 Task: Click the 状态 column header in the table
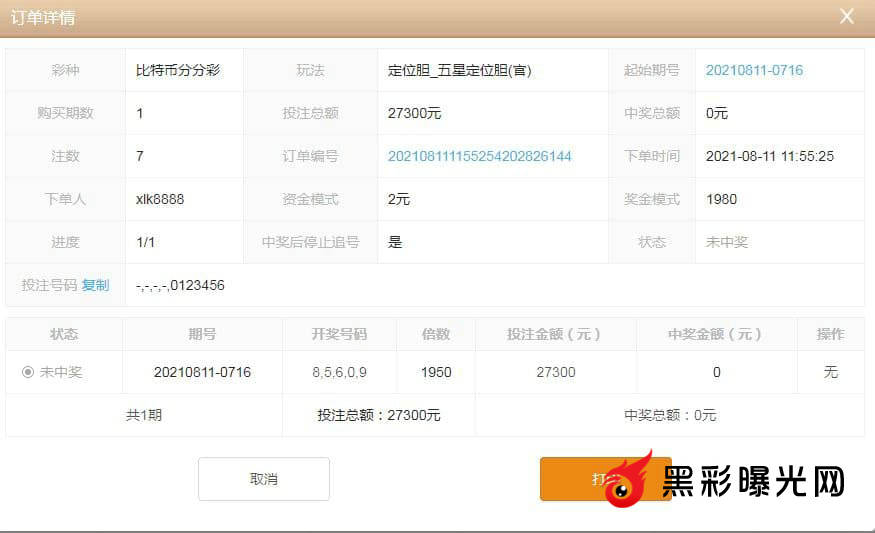(64, 334)
